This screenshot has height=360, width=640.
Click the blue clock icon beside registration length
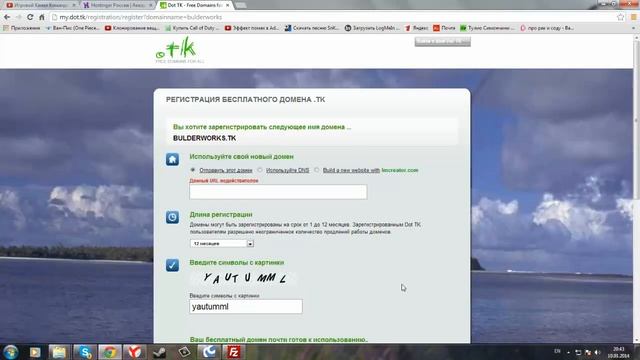pyautogui.click(x=172, y=217)
